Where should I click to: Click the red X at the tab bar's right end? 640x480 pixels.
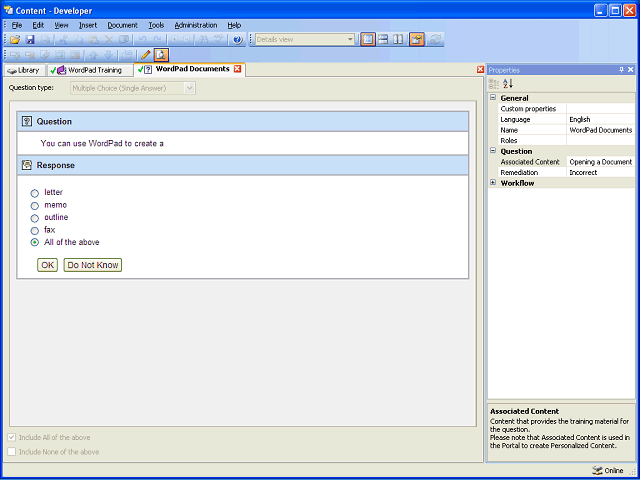[480, 70]
